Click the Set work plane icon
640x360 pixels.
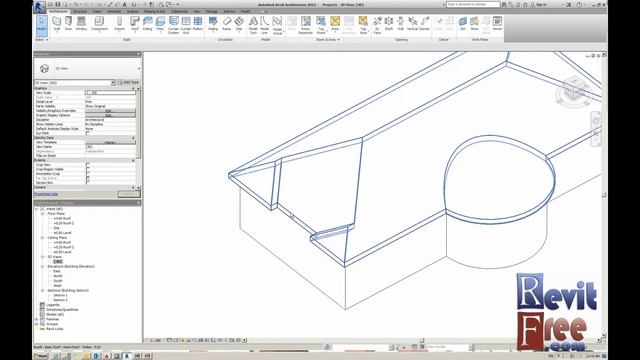pyautogui.click(x=463, y=24)
